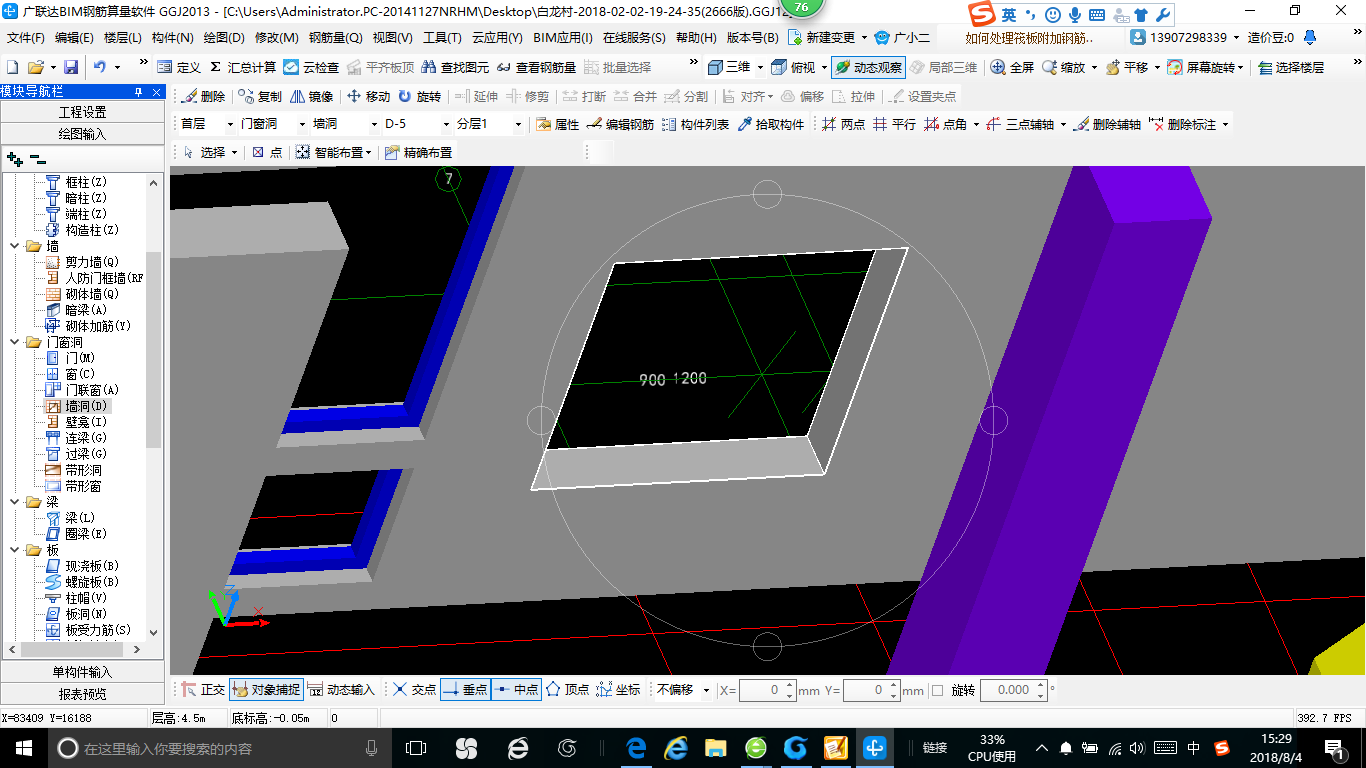The width and height of the screenshot is (1366, 768).
Task: Click 精确布置 precise placement tool
Action: pyautogui.click(x=417, y=152)
